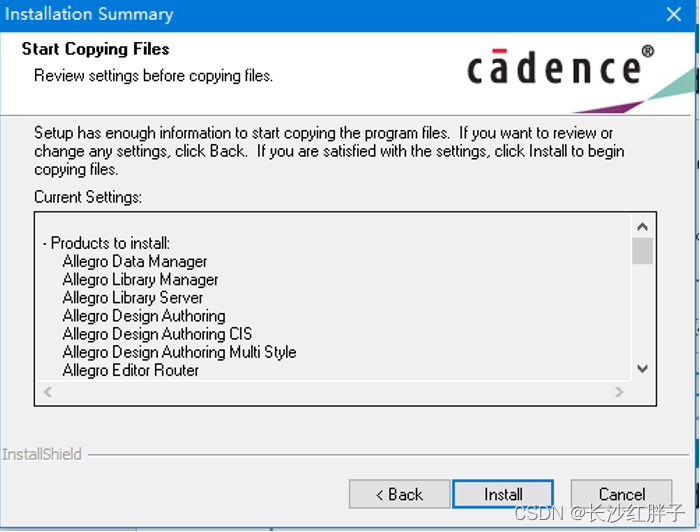Select Allegro Editor Router line
This screenshot has height=532, width=700.
131,370
